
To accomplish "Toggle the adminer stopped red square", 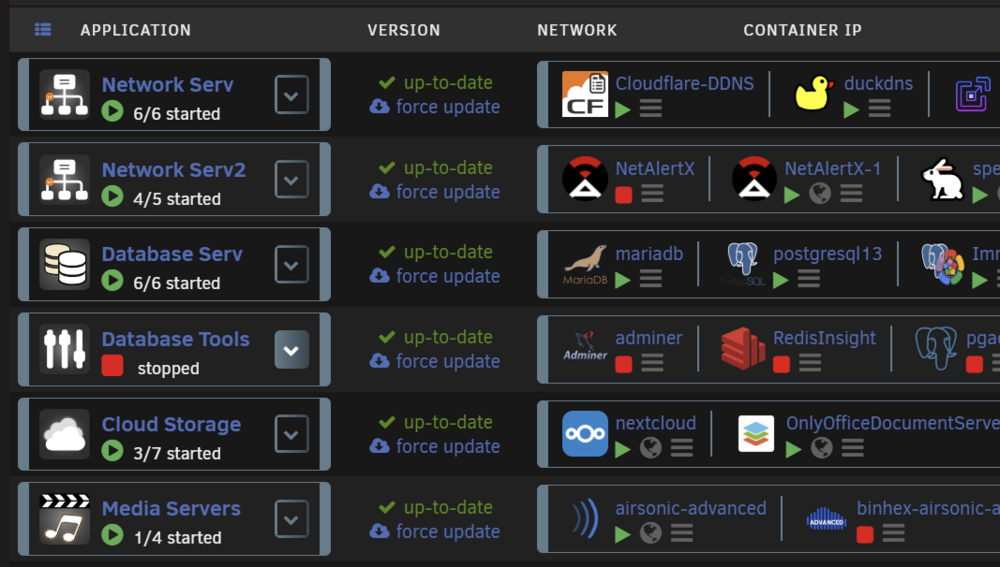I will click(x=624, y=364).
